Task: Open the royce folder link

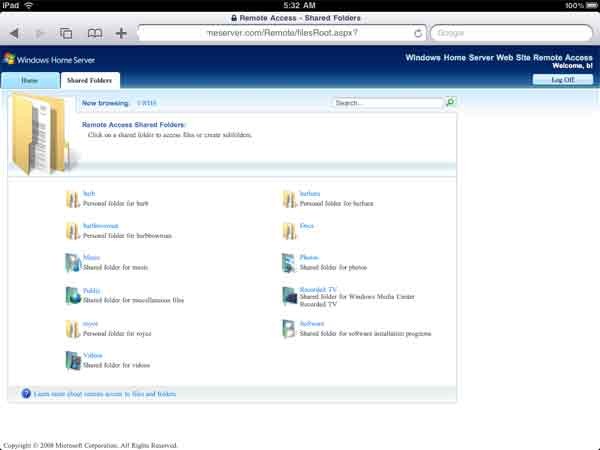Action: click(x=90, y=324)
